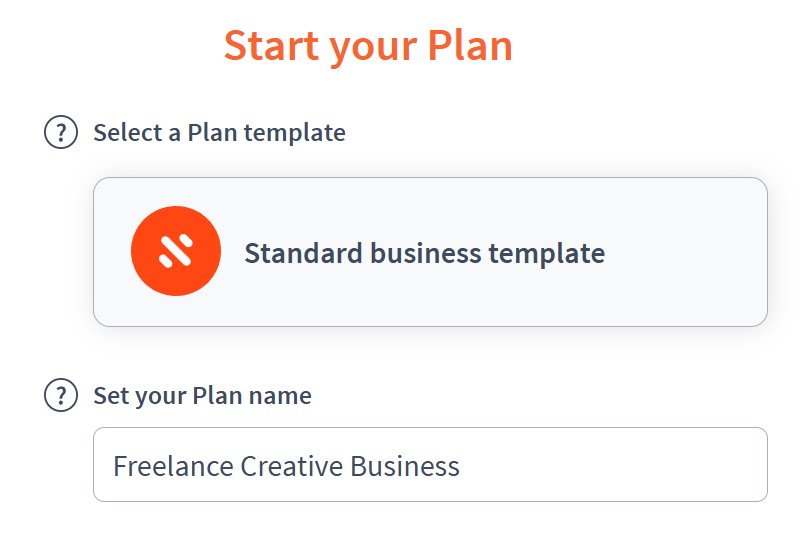Open question mark tooltip for Plan name
The image size is (811, 541).
point(61,395)
